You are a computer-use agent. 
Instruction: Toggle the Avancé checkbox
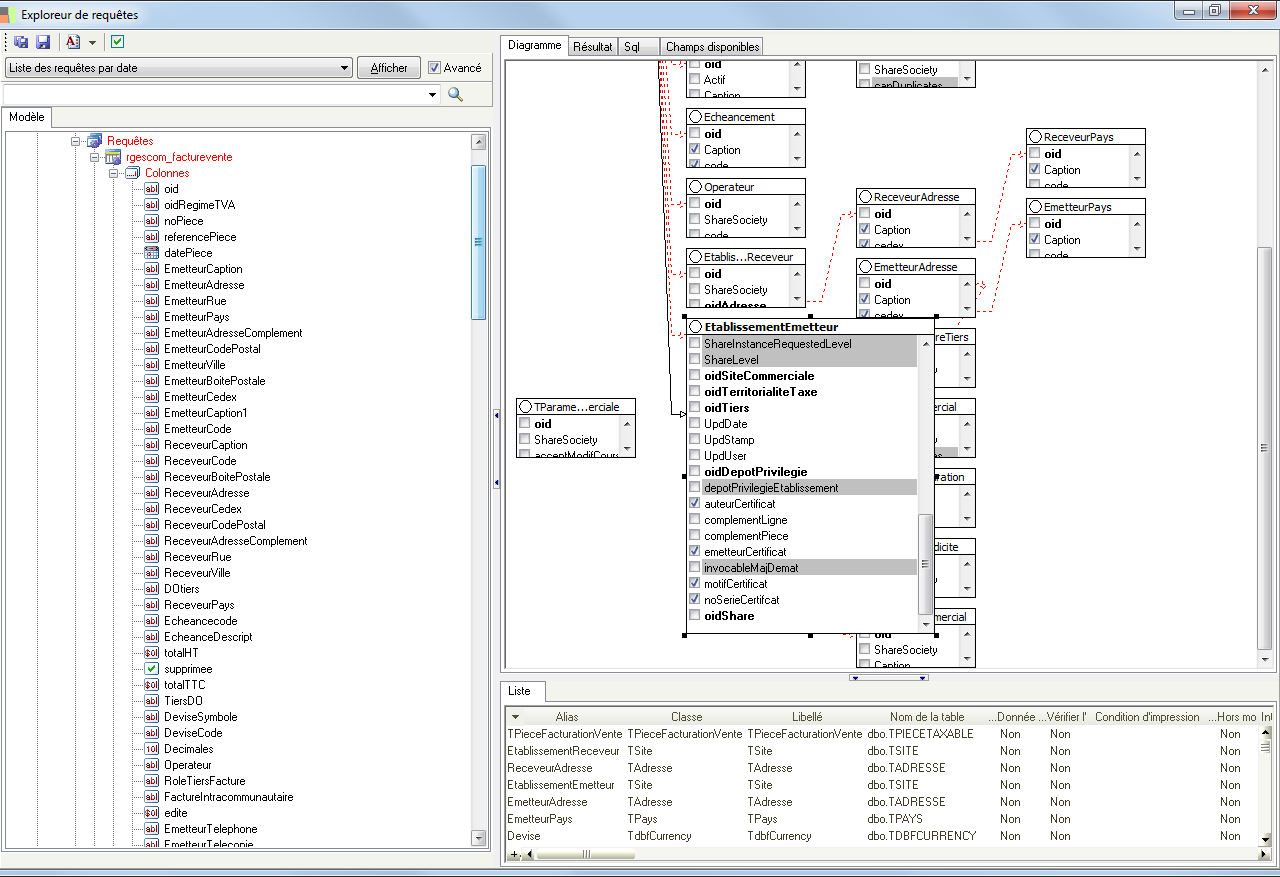coord(434,68)
